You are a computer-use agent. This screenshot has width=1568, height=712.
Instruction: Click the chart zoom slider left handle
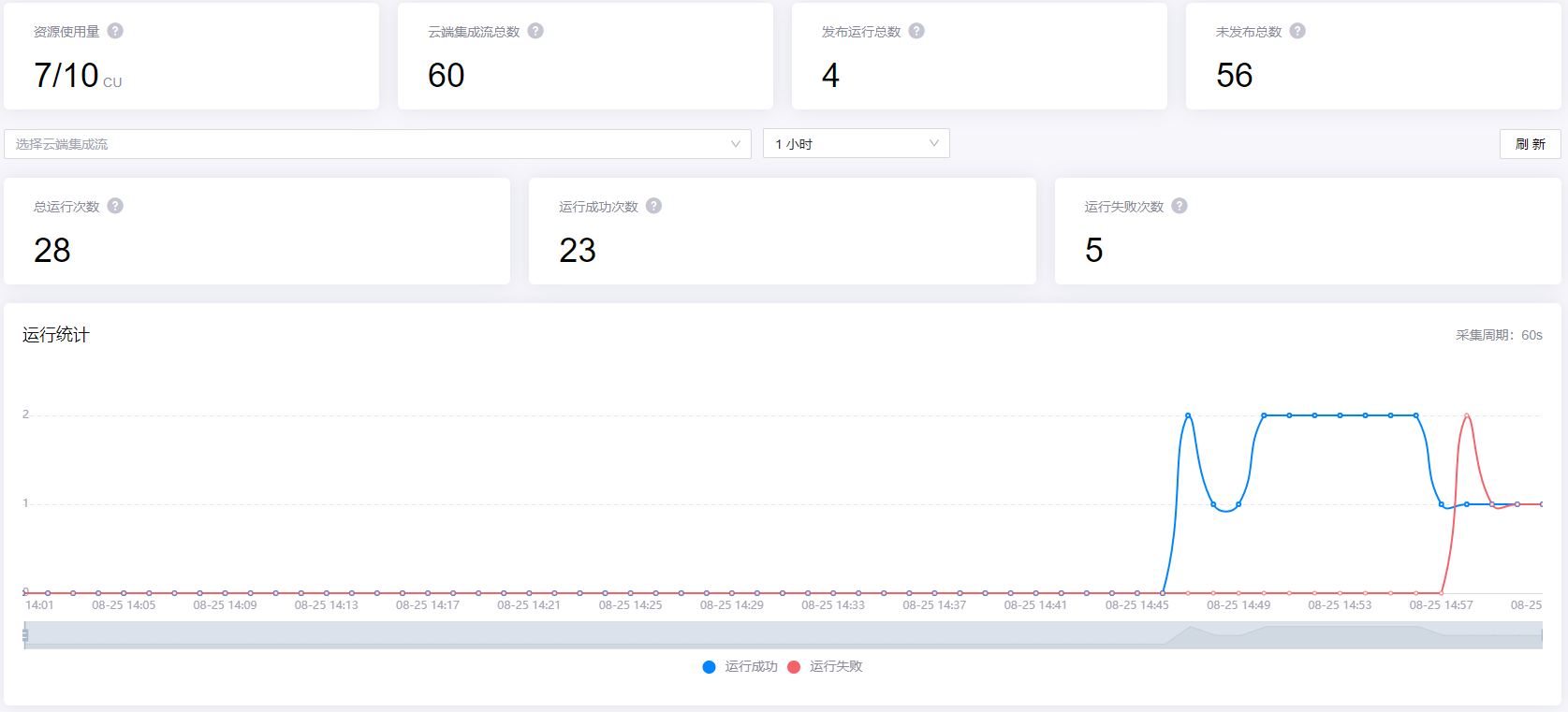click(x=25, y=635)
